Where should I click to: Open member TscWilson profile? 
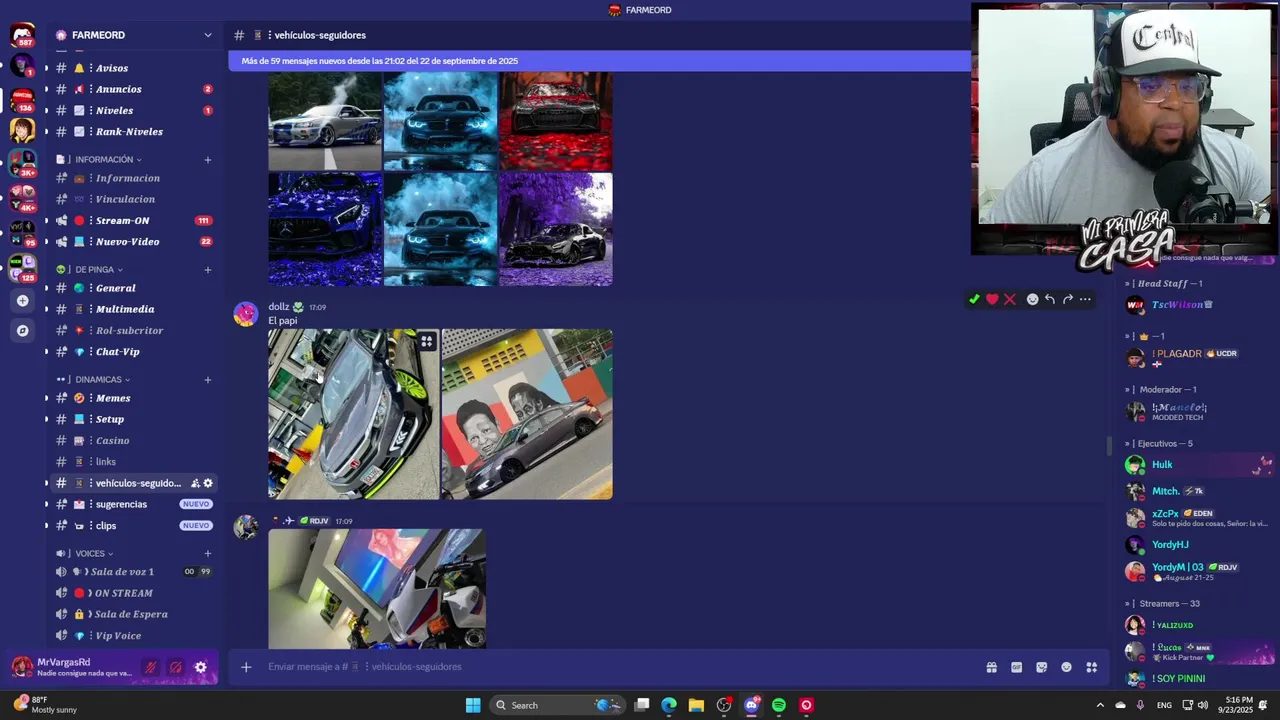1182,305
